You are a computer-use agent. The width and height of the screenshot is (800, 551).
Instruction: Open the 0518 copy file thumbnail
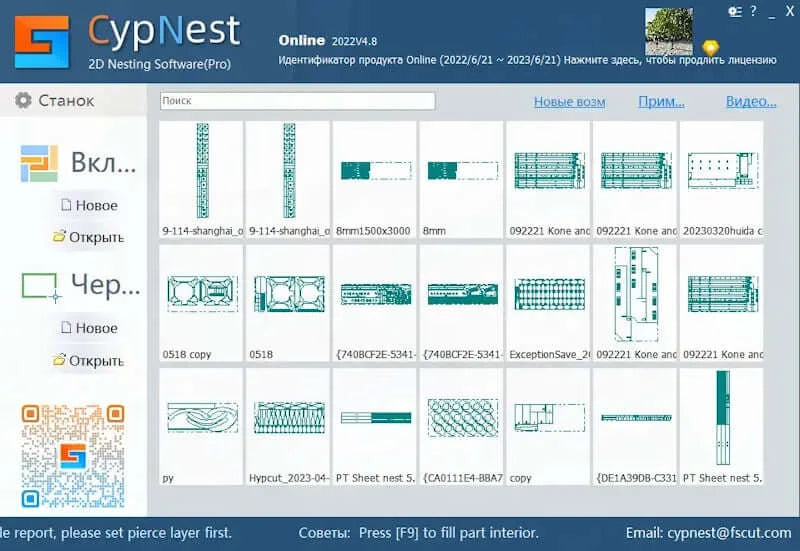click(201, 304)
